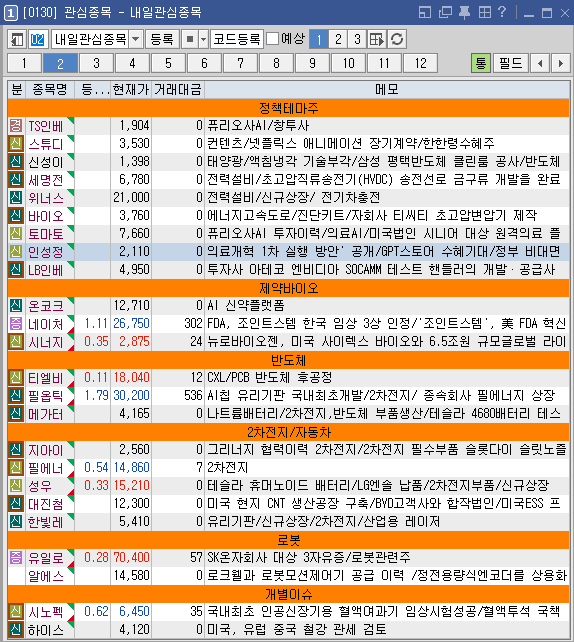Toggle the stock list side panel icon
Screen dimensions: 574x642
tap(17, 39)
